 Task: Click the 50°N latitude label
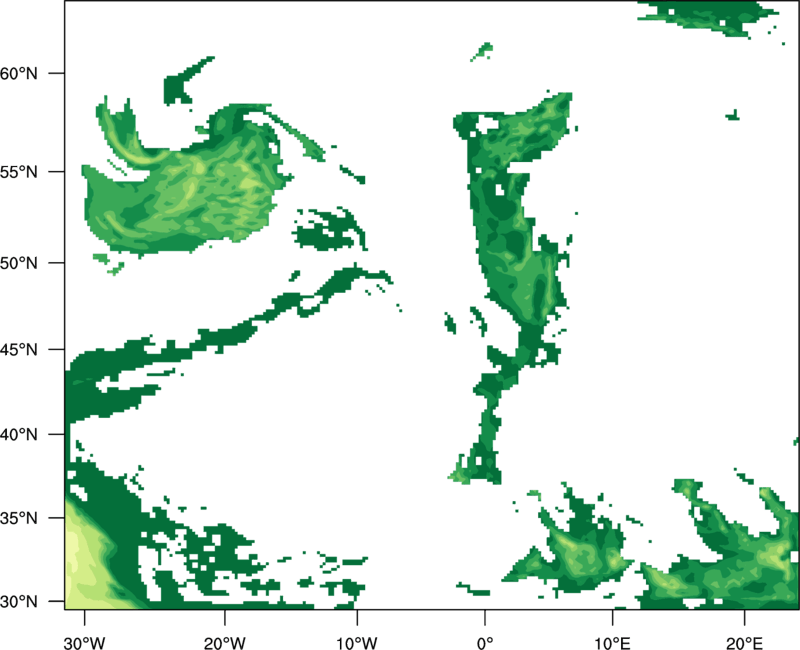coord(18,263)
